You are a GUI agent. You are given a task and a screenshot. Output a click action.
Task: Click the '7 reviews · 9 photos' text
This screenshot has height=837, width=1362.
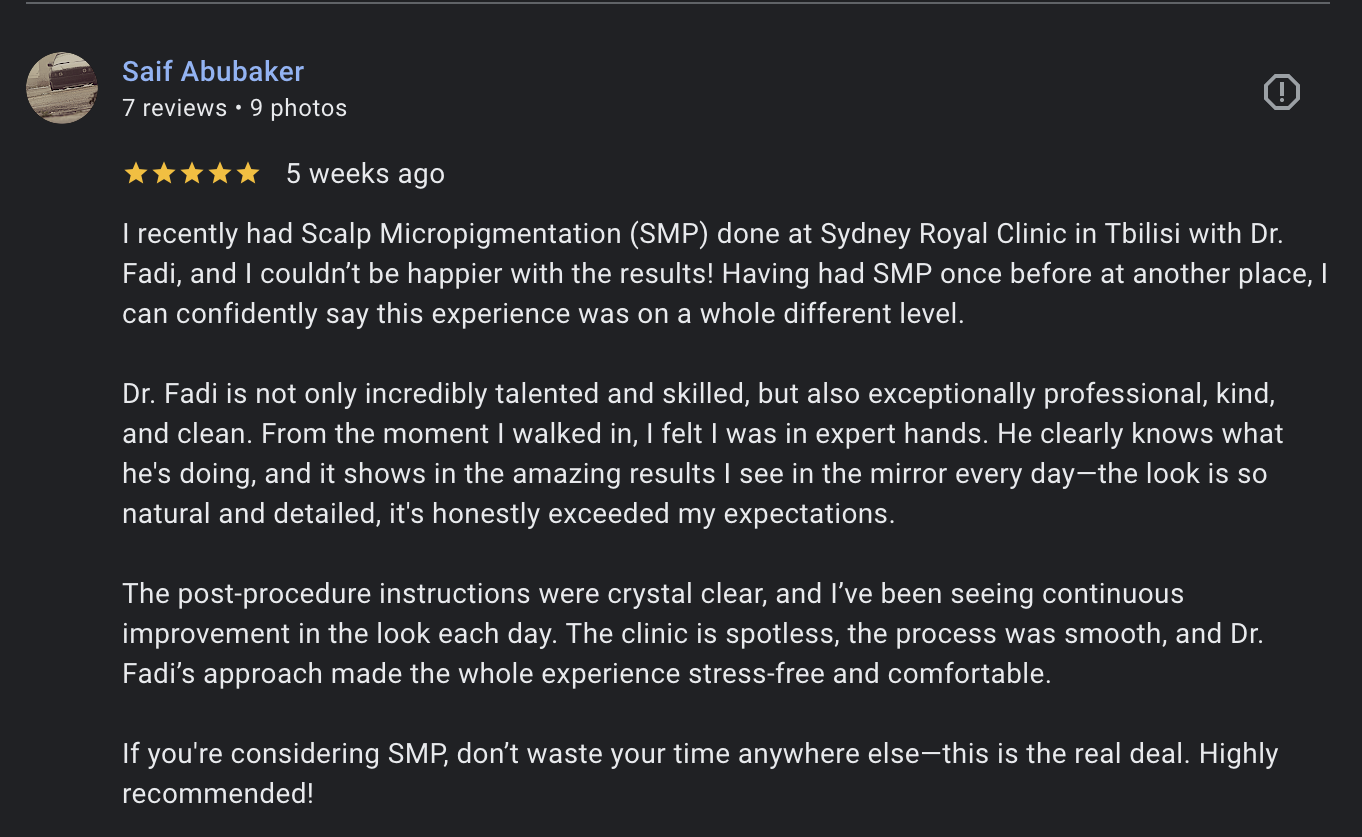tap(234, 108)
